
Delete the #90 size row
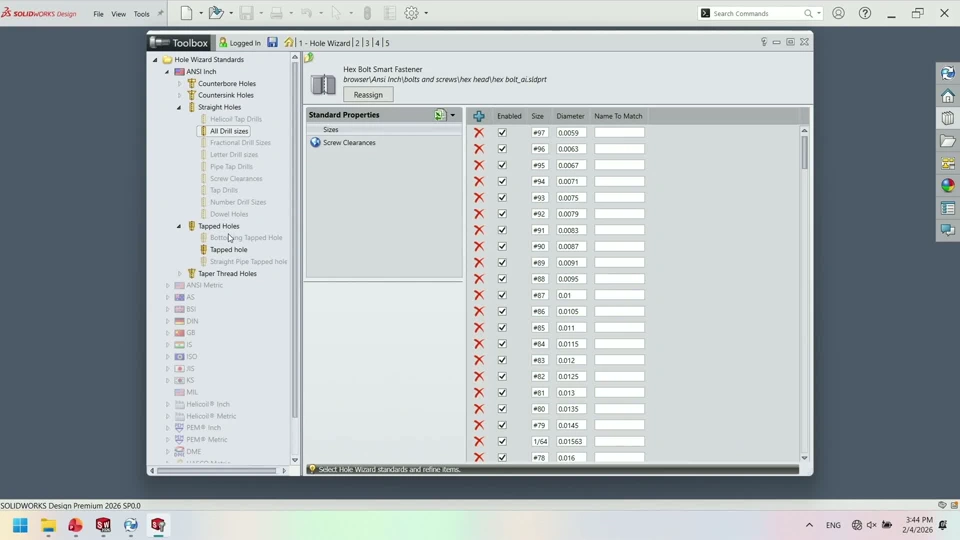tap(479, 246)
